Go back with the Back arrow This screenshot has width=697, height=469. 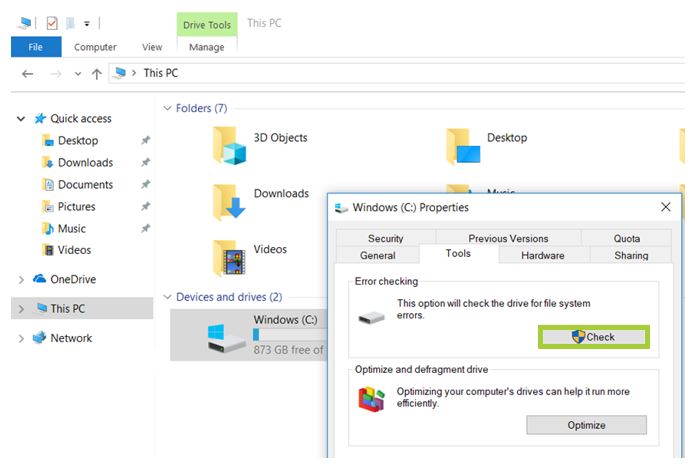coord(28,74)
